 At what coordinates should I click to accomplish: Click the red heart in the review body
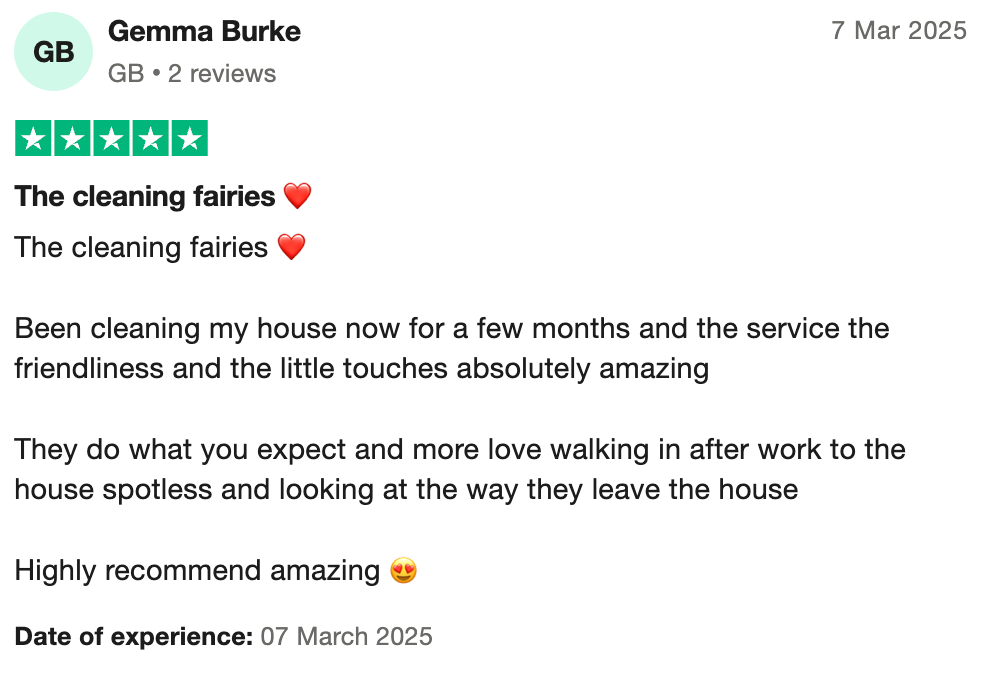(x=291, y=247)
